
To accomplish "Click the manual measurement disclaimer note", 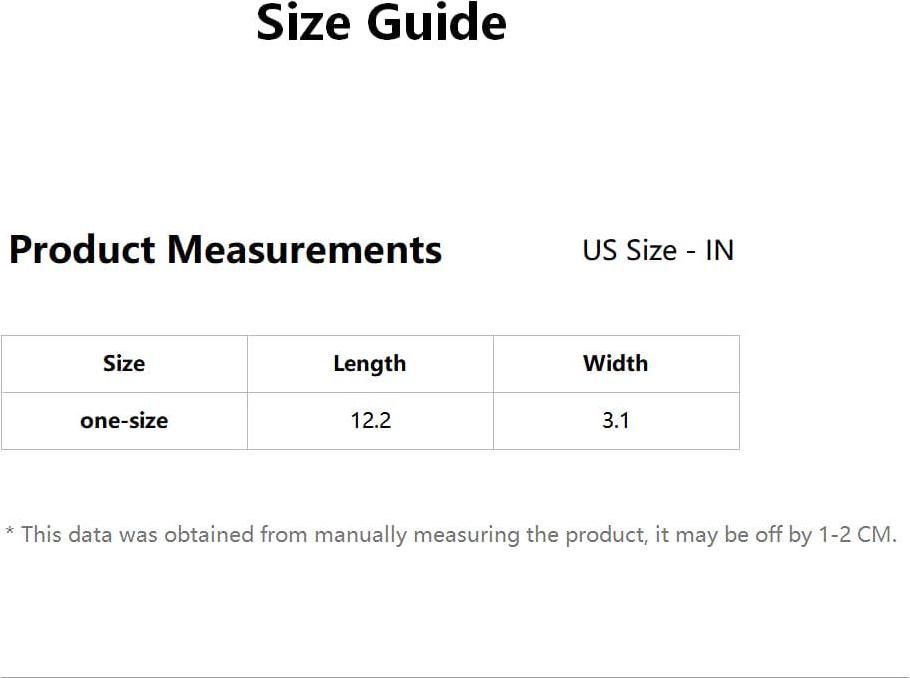I will click(451, 535).
